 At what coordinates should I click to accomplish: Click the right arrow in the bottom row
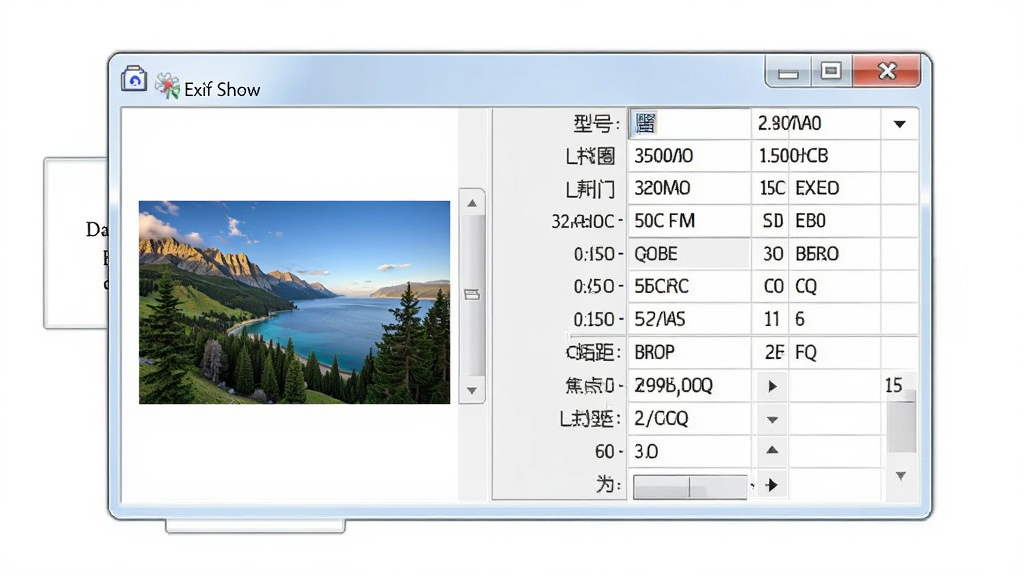tap(772, 485)
